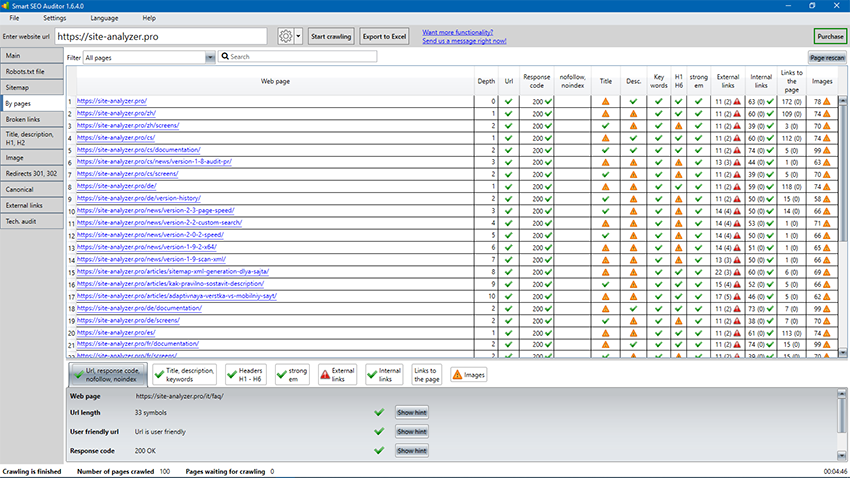
Task: Open the Help menu
Action: coord(149,18)
